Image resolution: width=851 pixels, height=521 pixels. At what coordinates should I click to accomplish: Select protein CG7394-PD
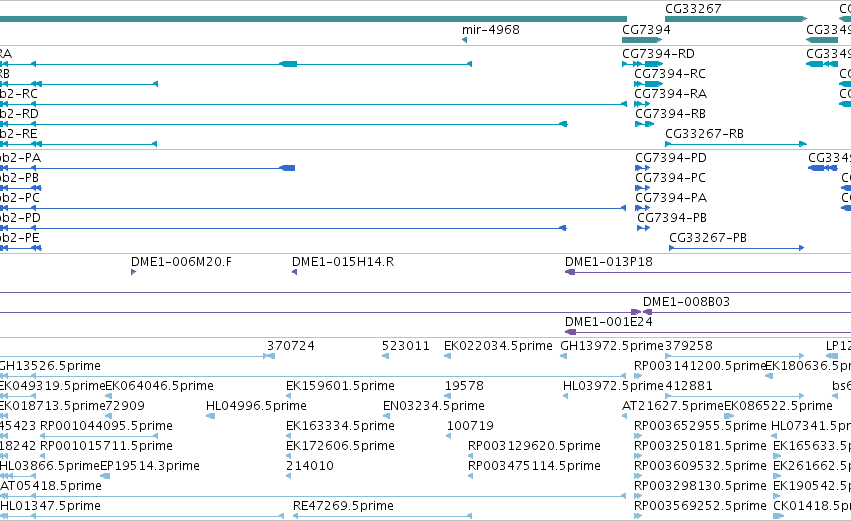pyautogui.click(x=671, y=158)
